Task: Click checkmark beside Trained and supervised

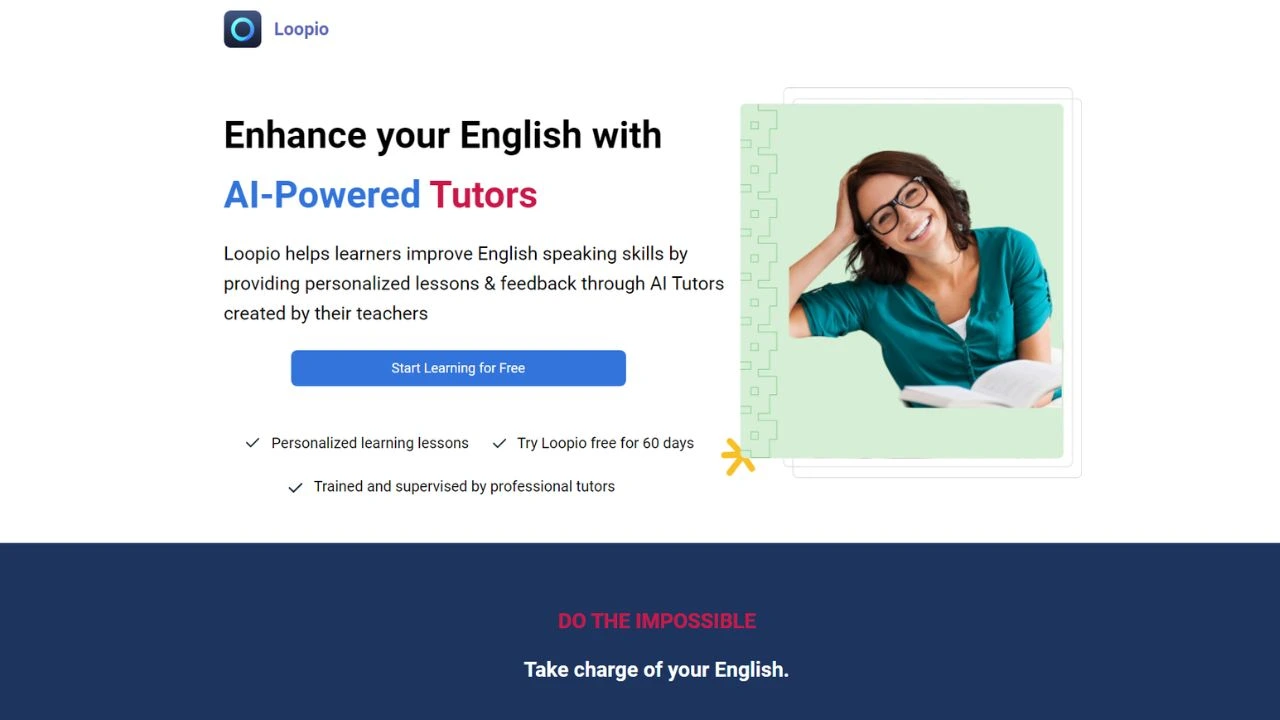Action: pos(295,487)
